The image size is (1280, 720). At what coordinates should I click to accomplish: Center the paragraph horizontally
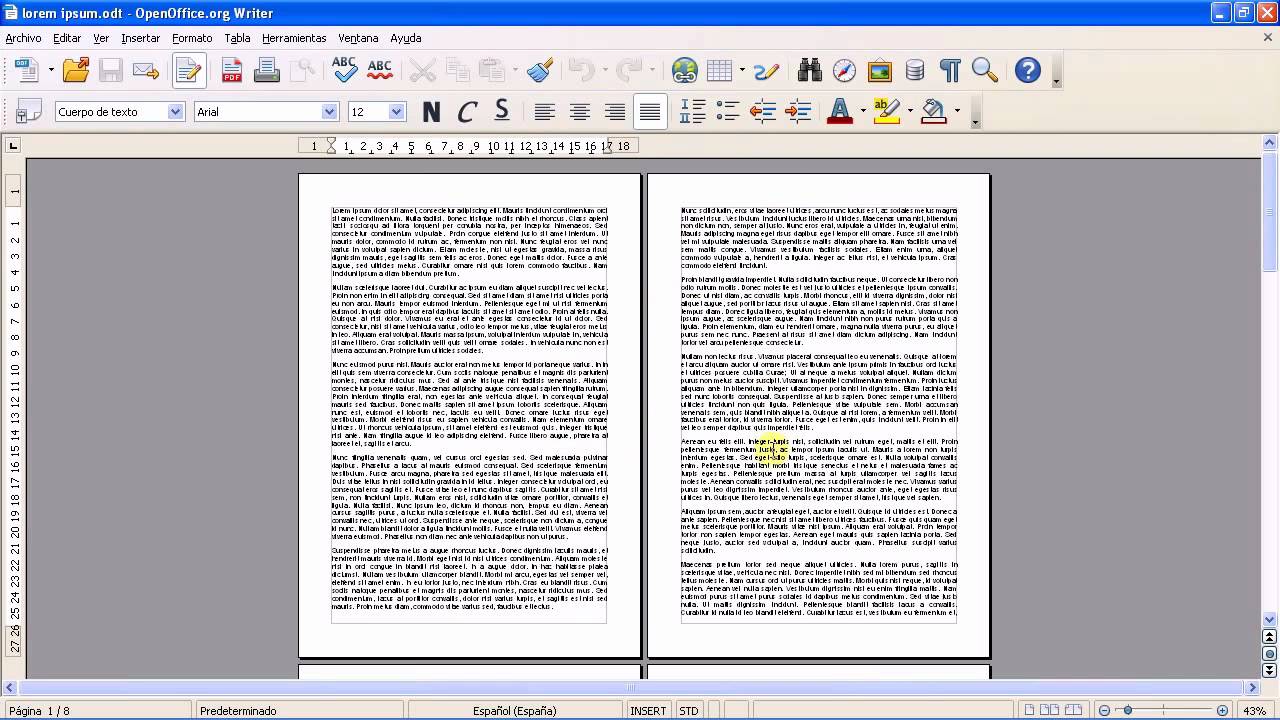click(x=579, y=112)
